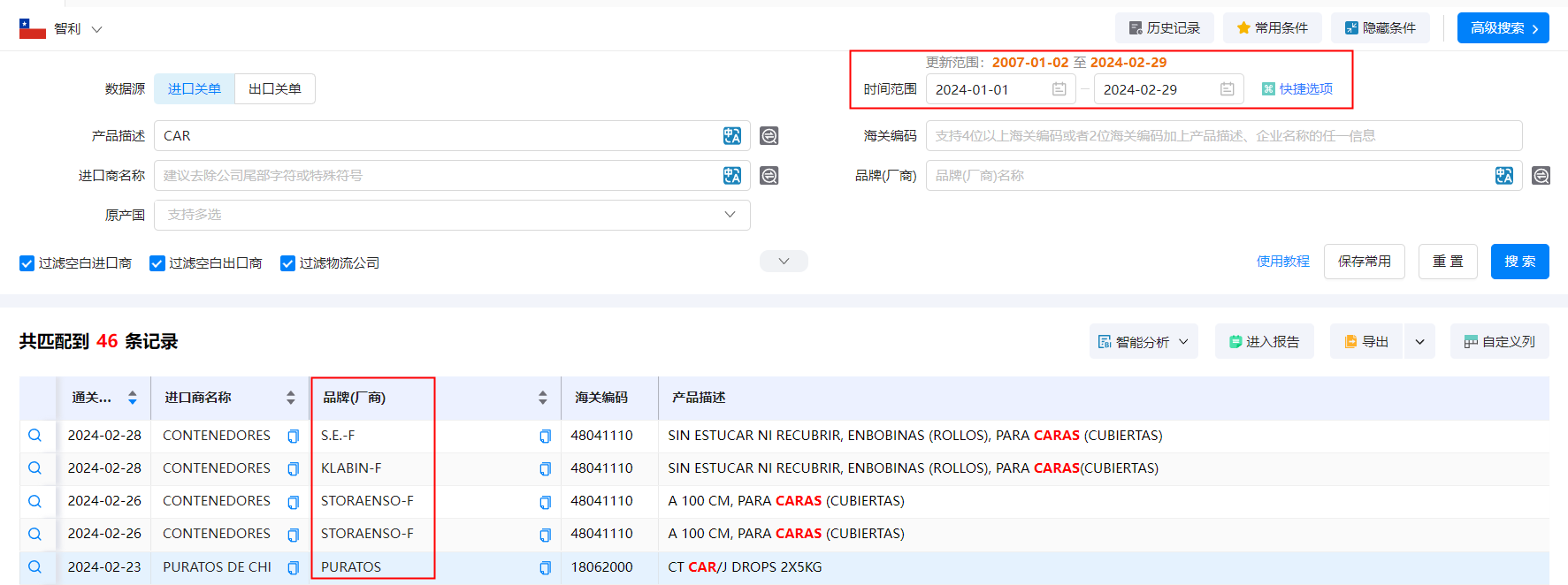Click the 海关编码 input field
This screenshot has width=1568, height=585.
coord(1223,136)
